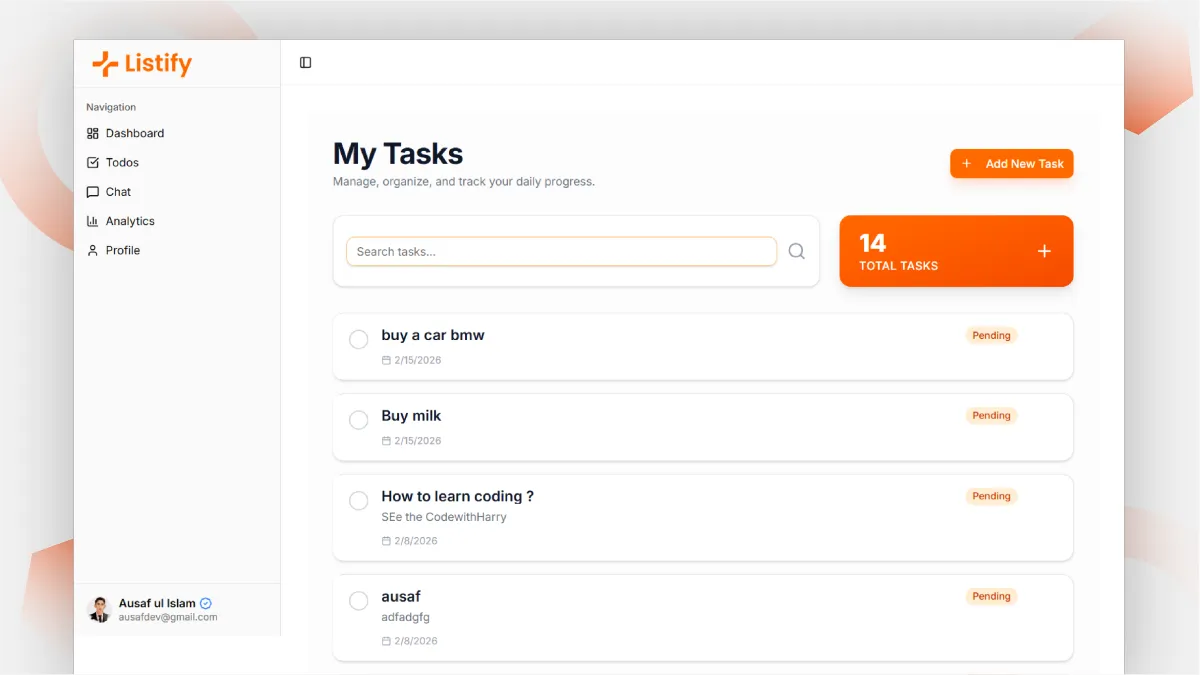Click the My Tasks heading
Viewport: 1200px width, 675px height.
398,154
